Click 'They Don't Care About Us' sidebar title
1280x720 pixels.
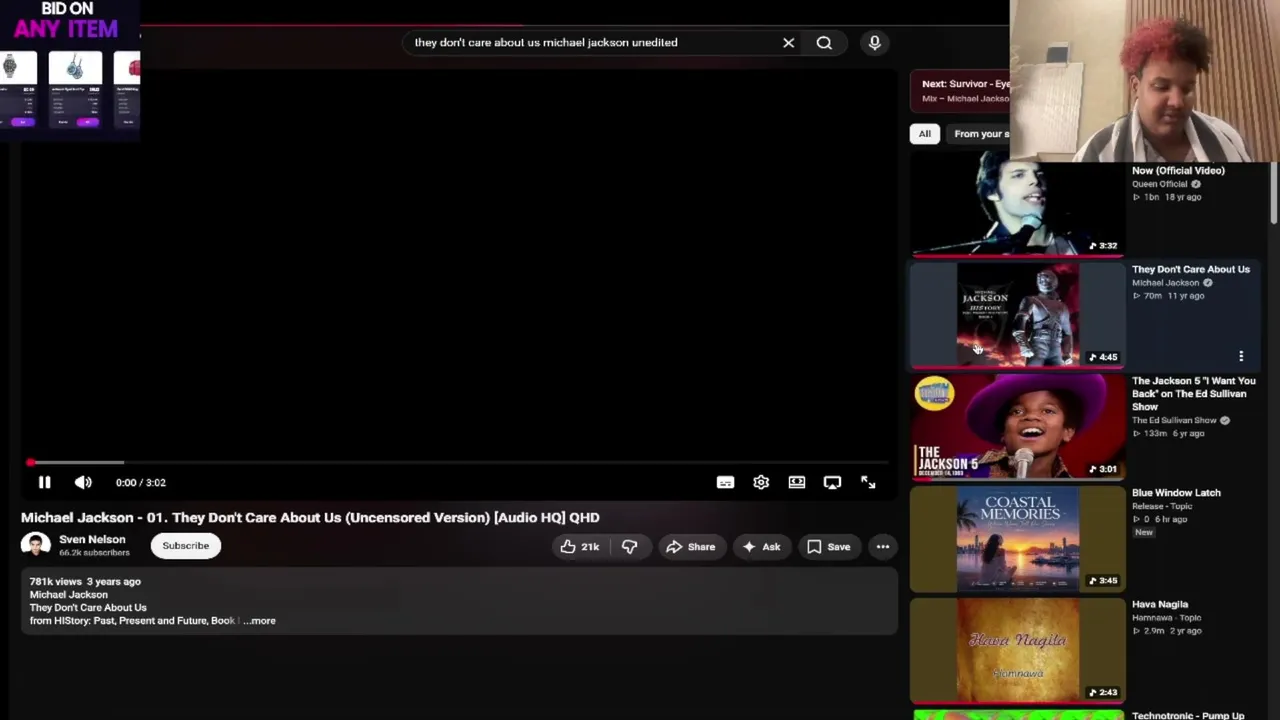[x=1191, y=270]
